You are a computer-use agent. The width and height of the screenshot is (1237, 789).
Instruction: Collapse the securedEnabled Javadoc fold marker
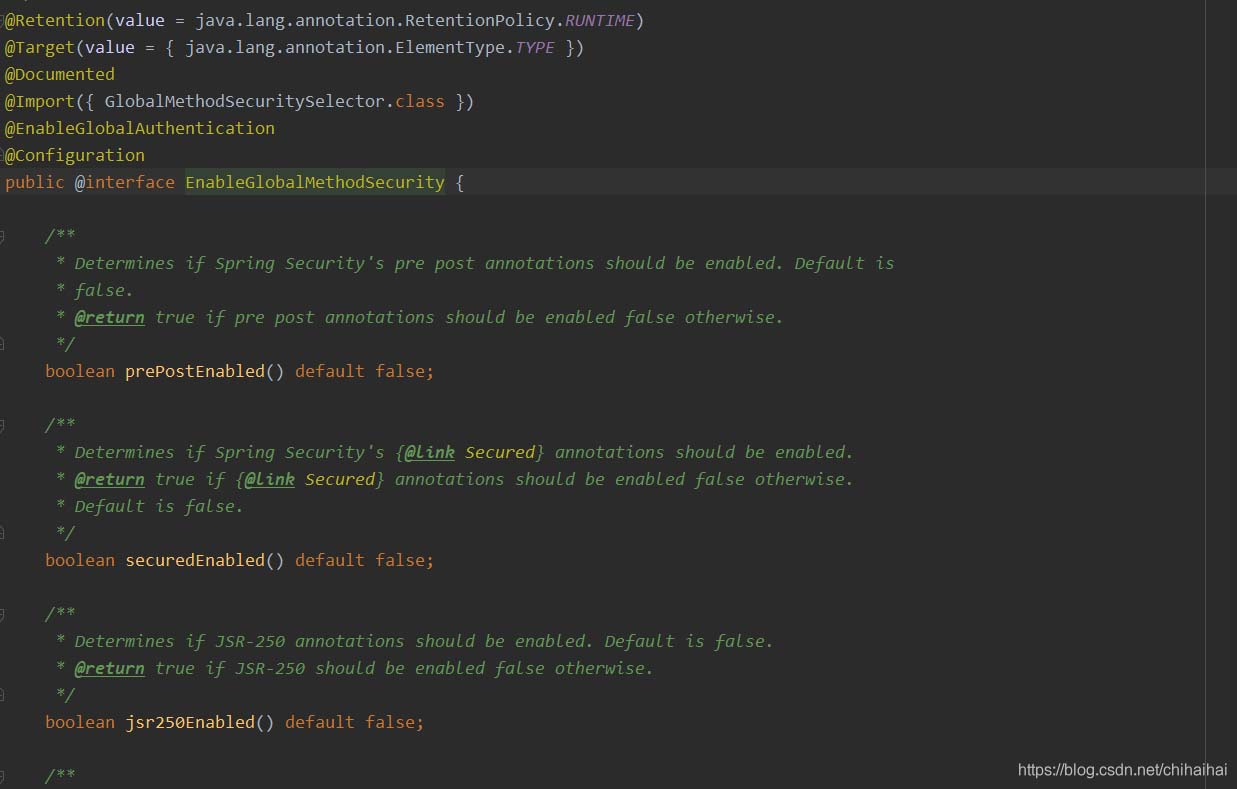click(3, 425)
